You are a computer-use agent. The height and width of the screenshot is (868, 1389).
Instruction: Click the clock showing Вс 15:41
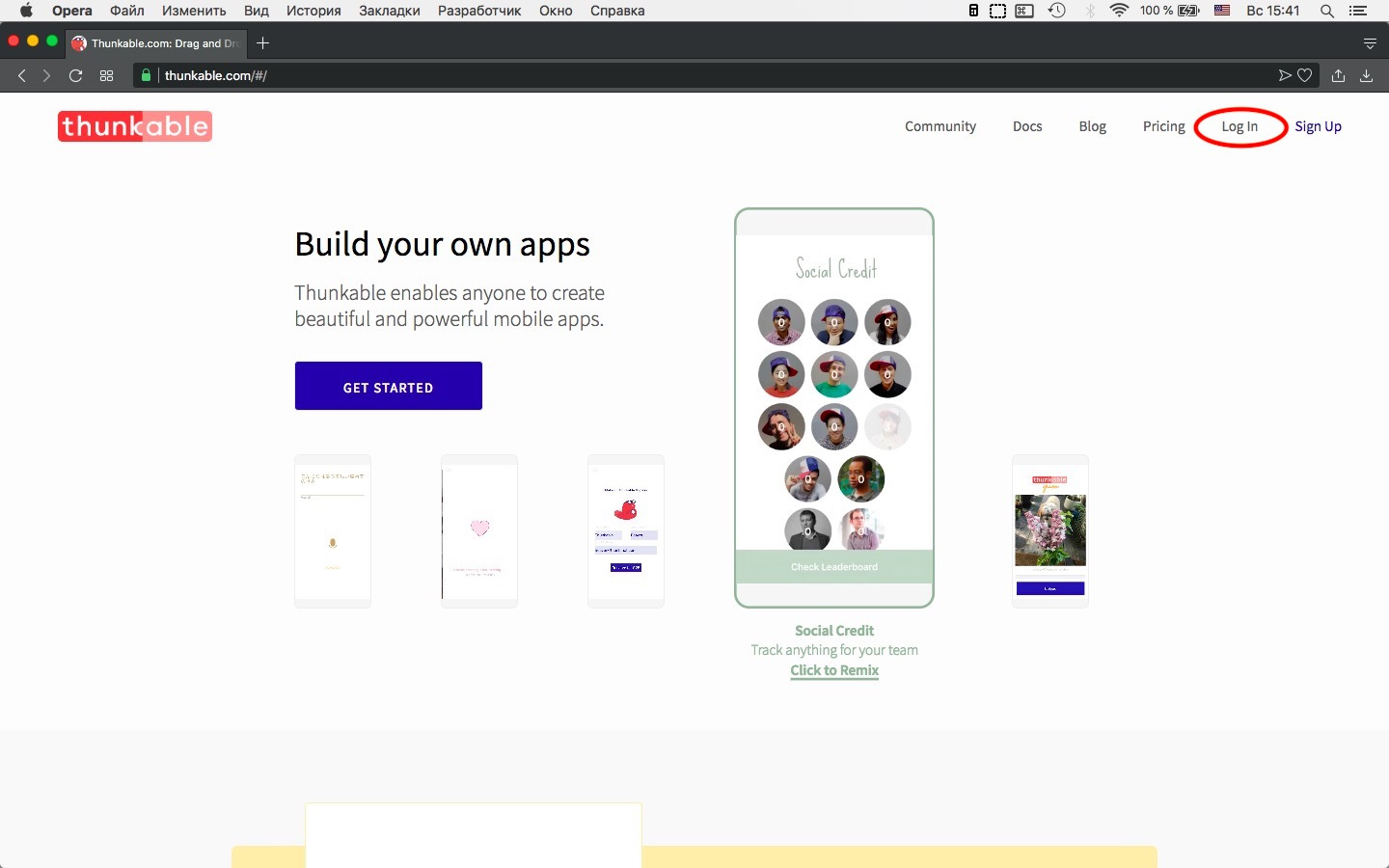(1273, 11)
